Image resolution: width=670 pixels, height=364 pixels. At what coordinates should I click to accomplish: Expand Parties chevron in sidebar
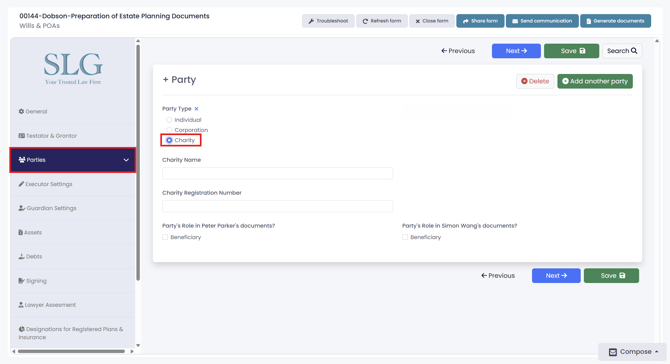coord(126,160)
